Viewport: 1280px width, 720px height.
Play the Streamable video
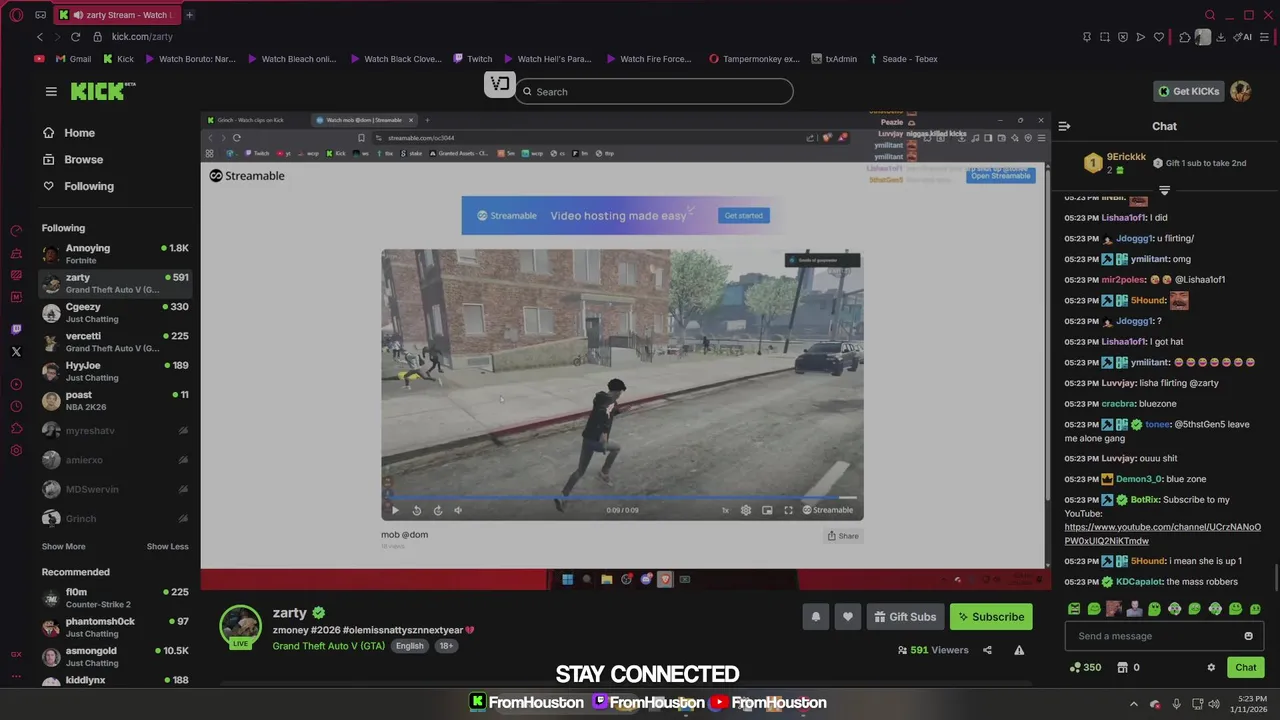pyautogui.click(x=395, y=510)
